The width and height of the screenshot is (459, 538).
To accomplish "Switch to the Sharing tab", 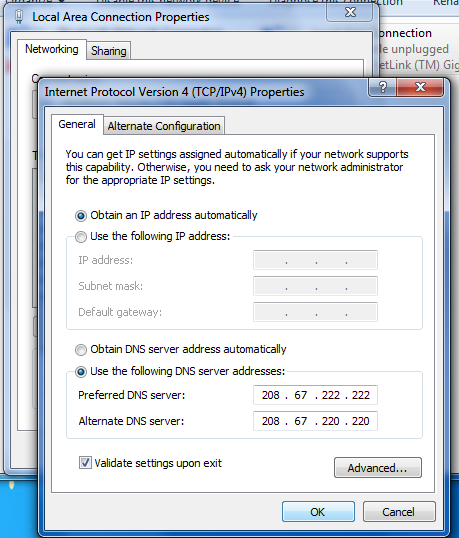I will click(108, 51).
